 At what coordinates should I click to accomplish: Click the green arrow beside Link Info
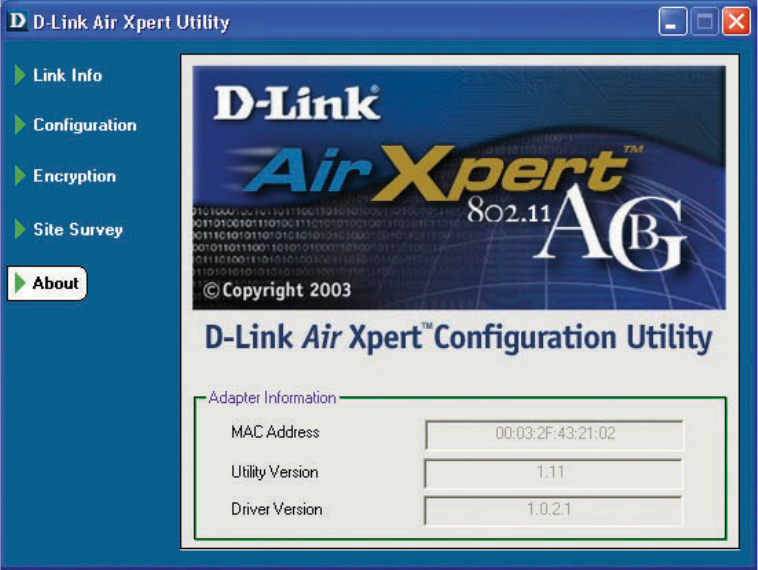[20, 75]
